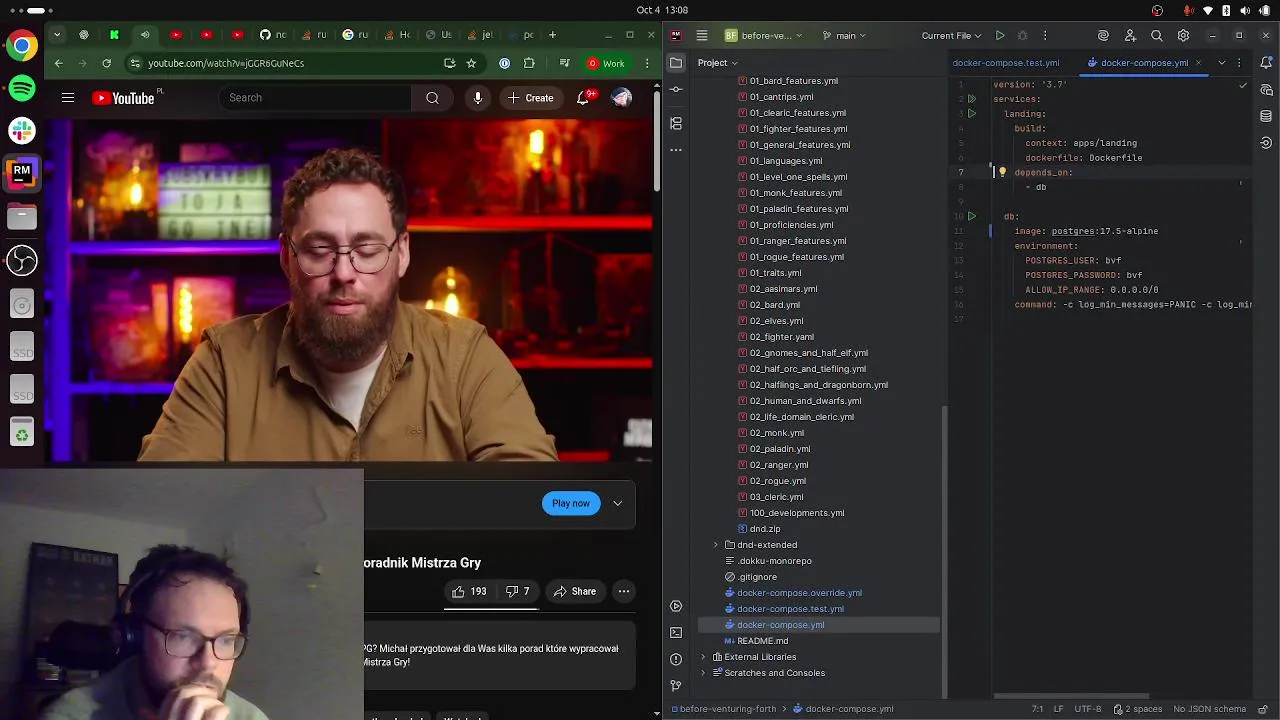1280x720 pixels.
Task: Open the Git tool window icon
Action: coord(676,686)
